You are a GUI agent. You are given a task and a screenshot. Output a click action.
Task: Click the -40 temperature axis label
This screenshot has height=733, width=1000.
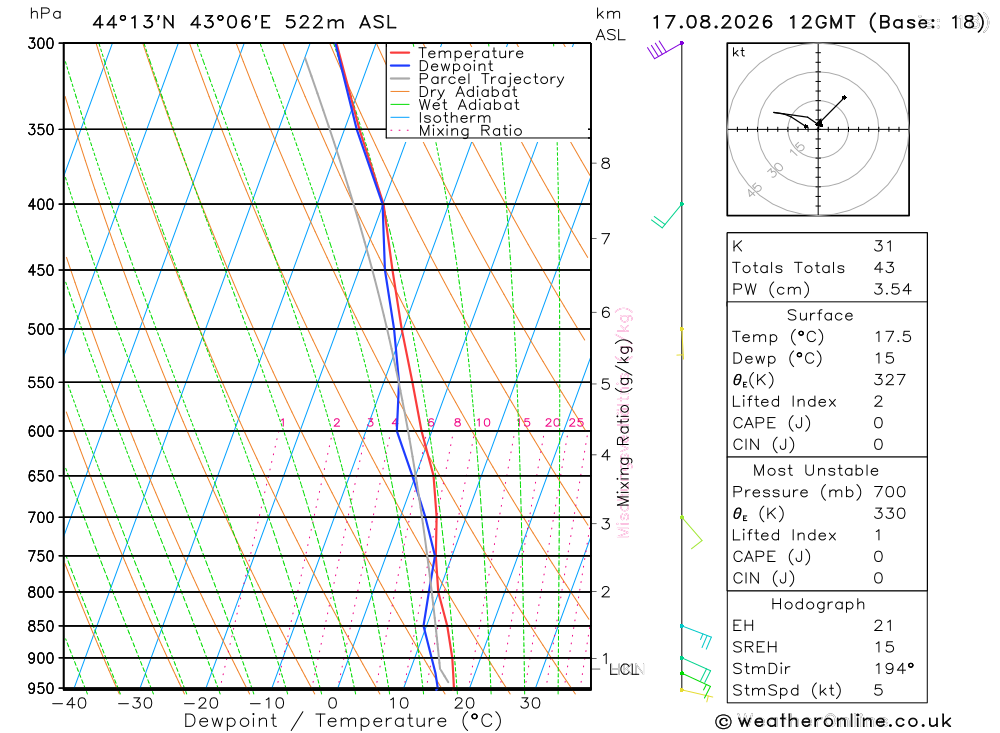70,703
